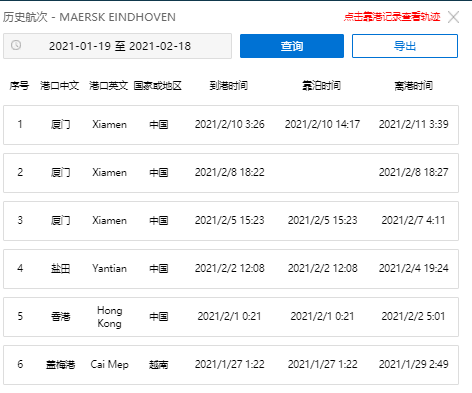Click Cai Mep port name
472x393 pixels.
pyautogui.click(x=110, y=364)
